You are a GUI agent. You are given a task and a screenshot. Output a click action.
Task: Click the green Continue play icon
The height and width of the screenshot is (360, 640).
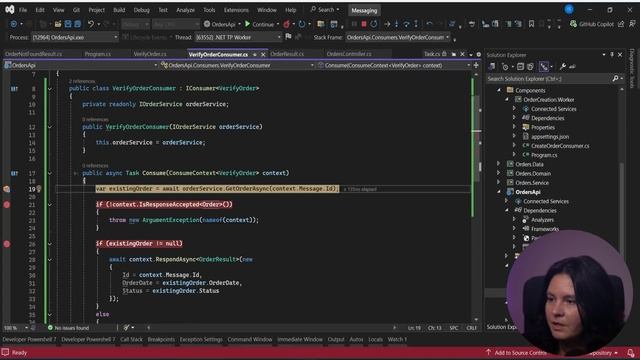(x=247, y=24)
